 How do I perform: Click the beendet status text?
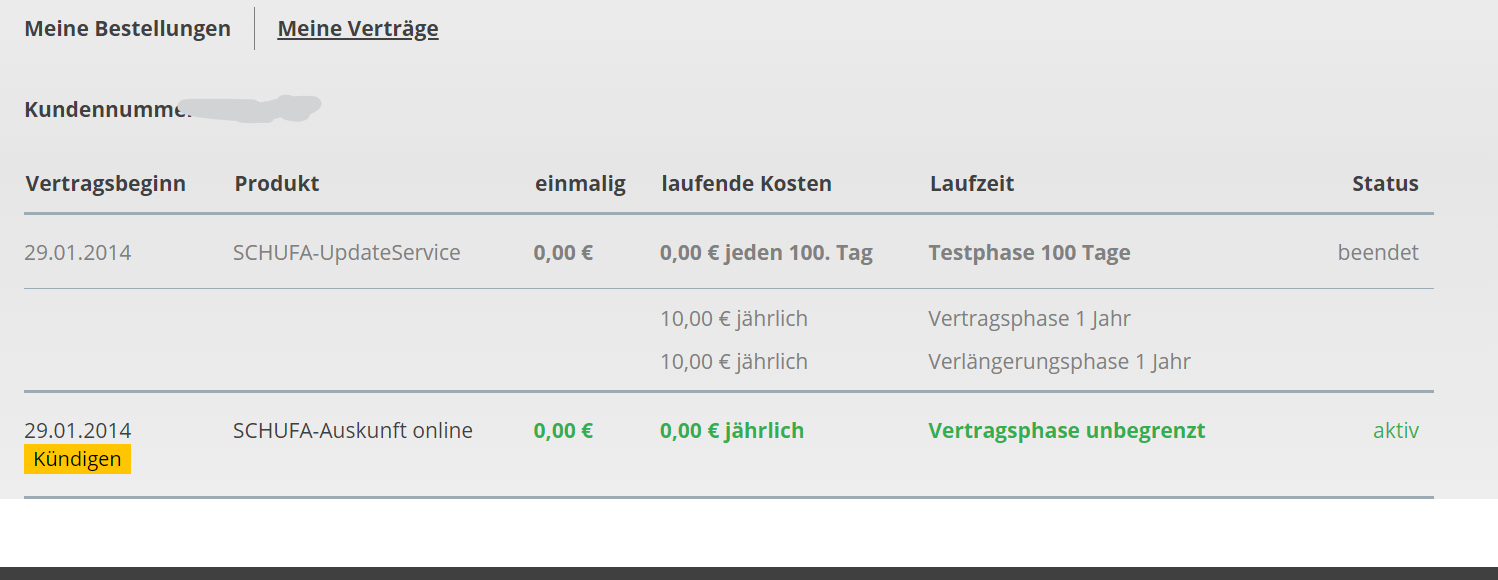[x=1378, y=252]
